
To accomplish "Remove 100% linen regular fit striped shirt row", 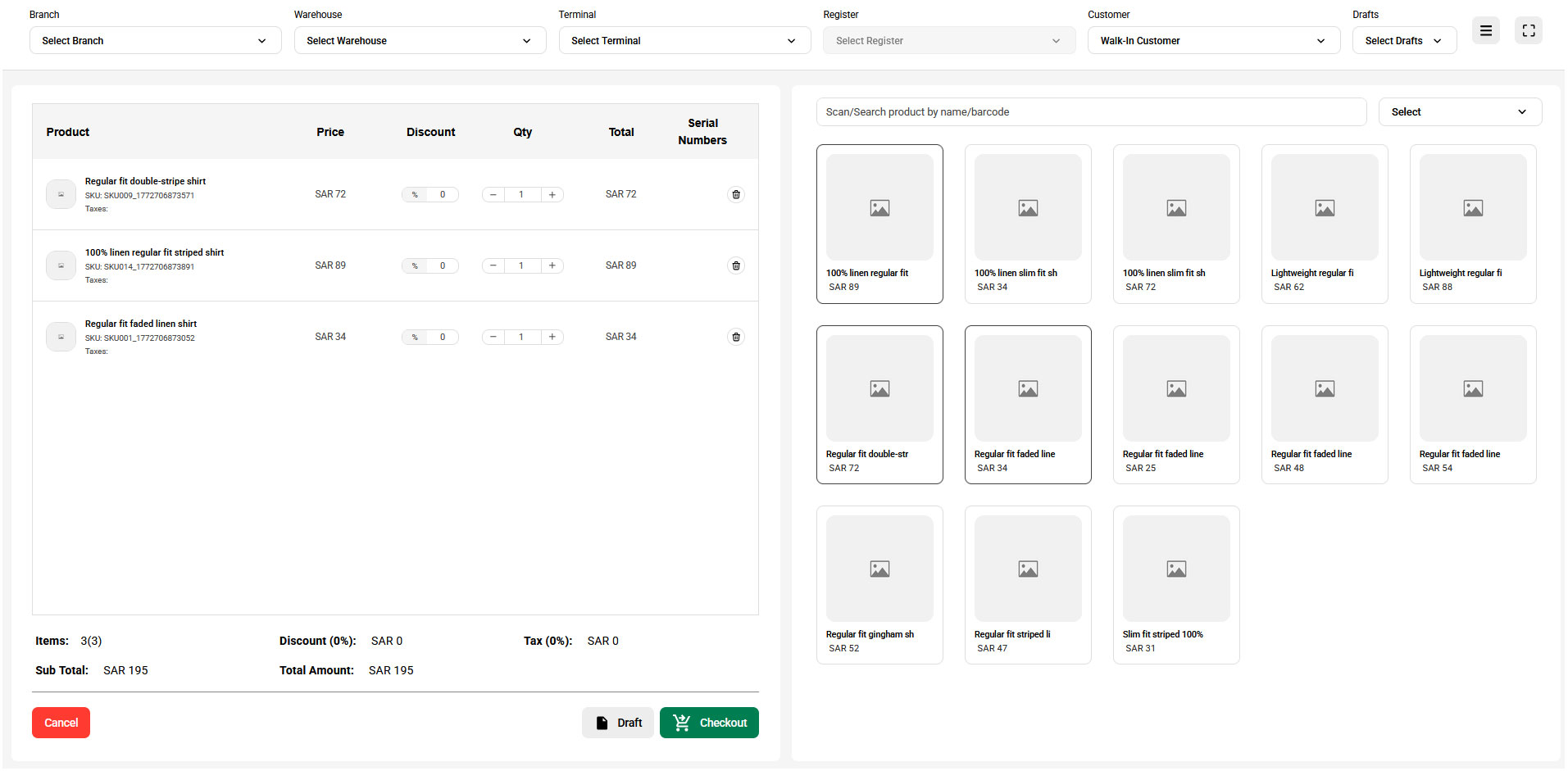I will (x=735, y=266).
